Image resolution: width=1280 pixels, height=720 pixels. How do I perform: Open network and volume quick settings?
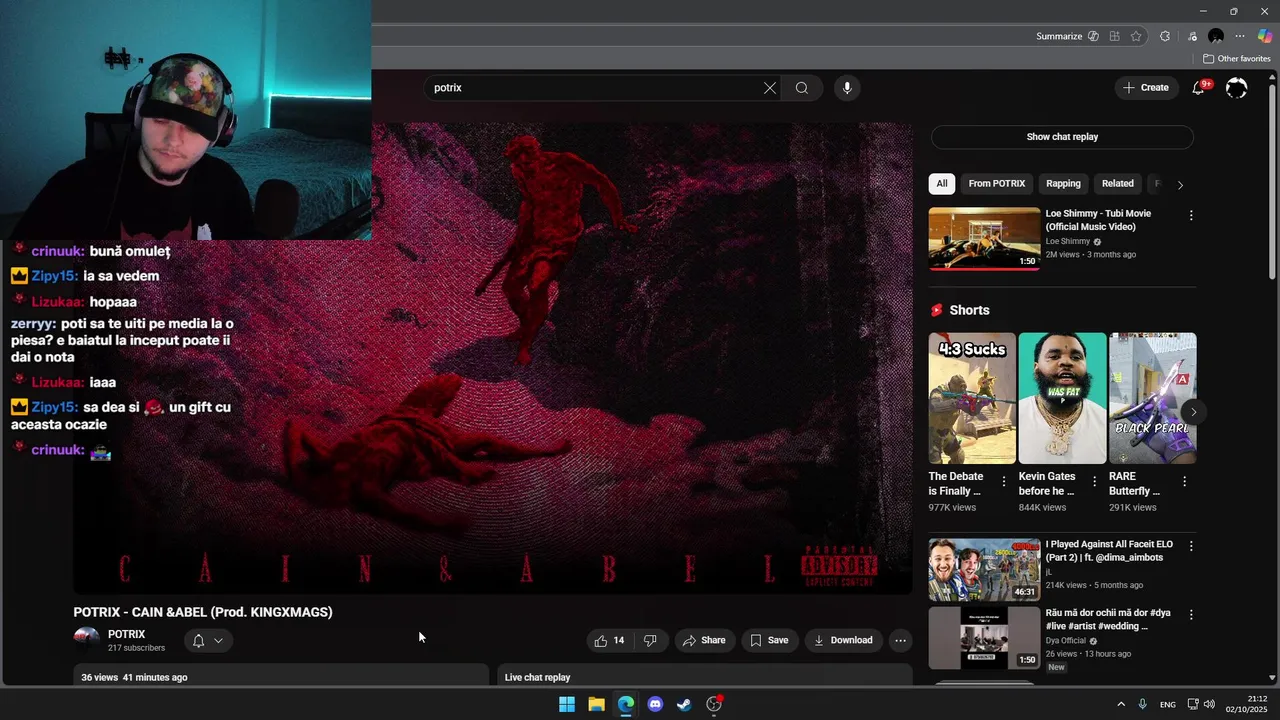tap(1201, 704)
